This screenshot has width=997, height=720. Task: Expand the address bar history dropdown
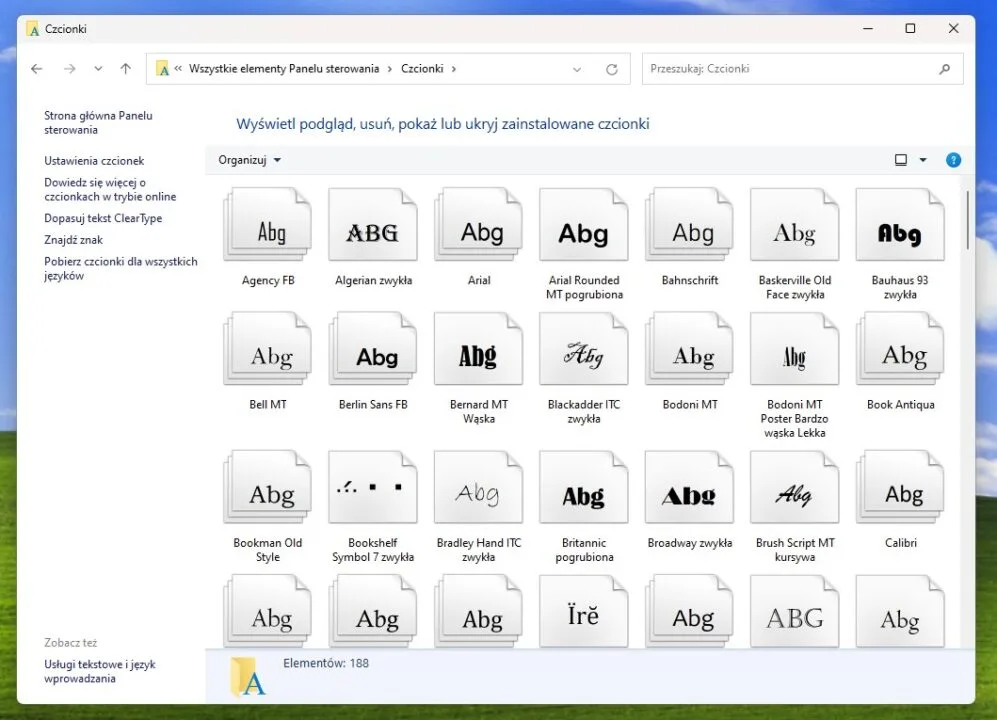(577, 69)
